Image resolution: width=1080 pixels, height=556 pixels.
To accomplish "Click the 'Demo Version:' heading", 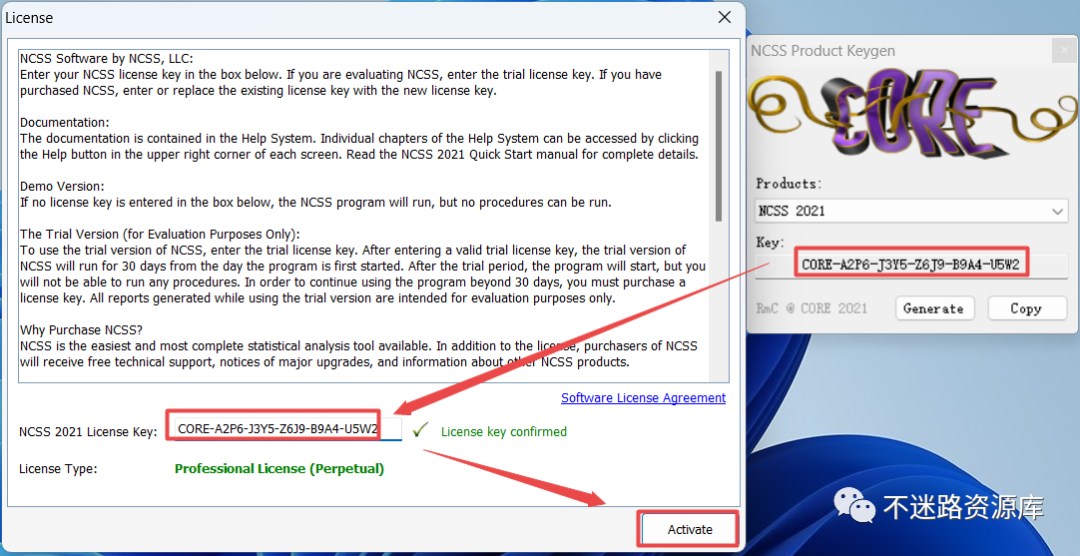I will point(62,186).
